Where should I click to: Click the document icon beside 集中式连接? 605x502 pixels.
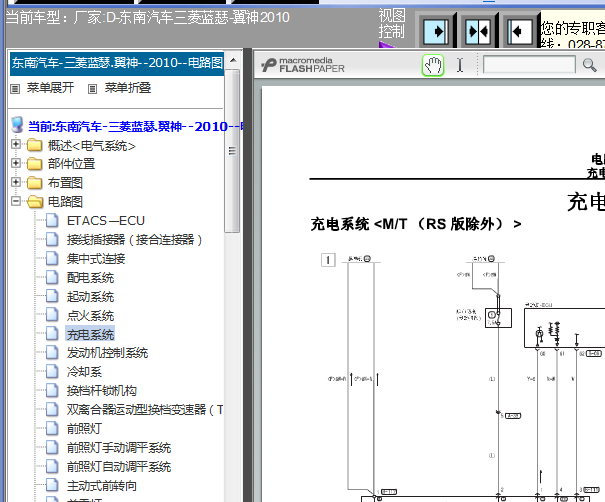[52, 258]
